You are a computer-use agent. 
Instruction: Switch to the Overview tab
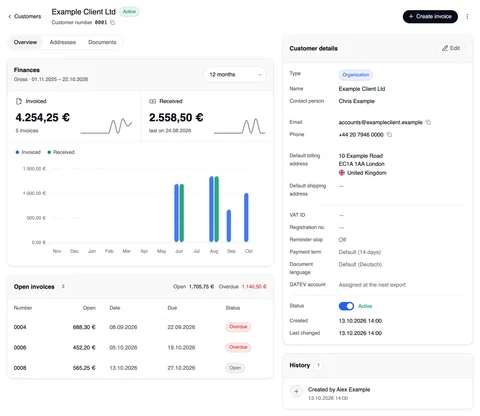[25, 42]
